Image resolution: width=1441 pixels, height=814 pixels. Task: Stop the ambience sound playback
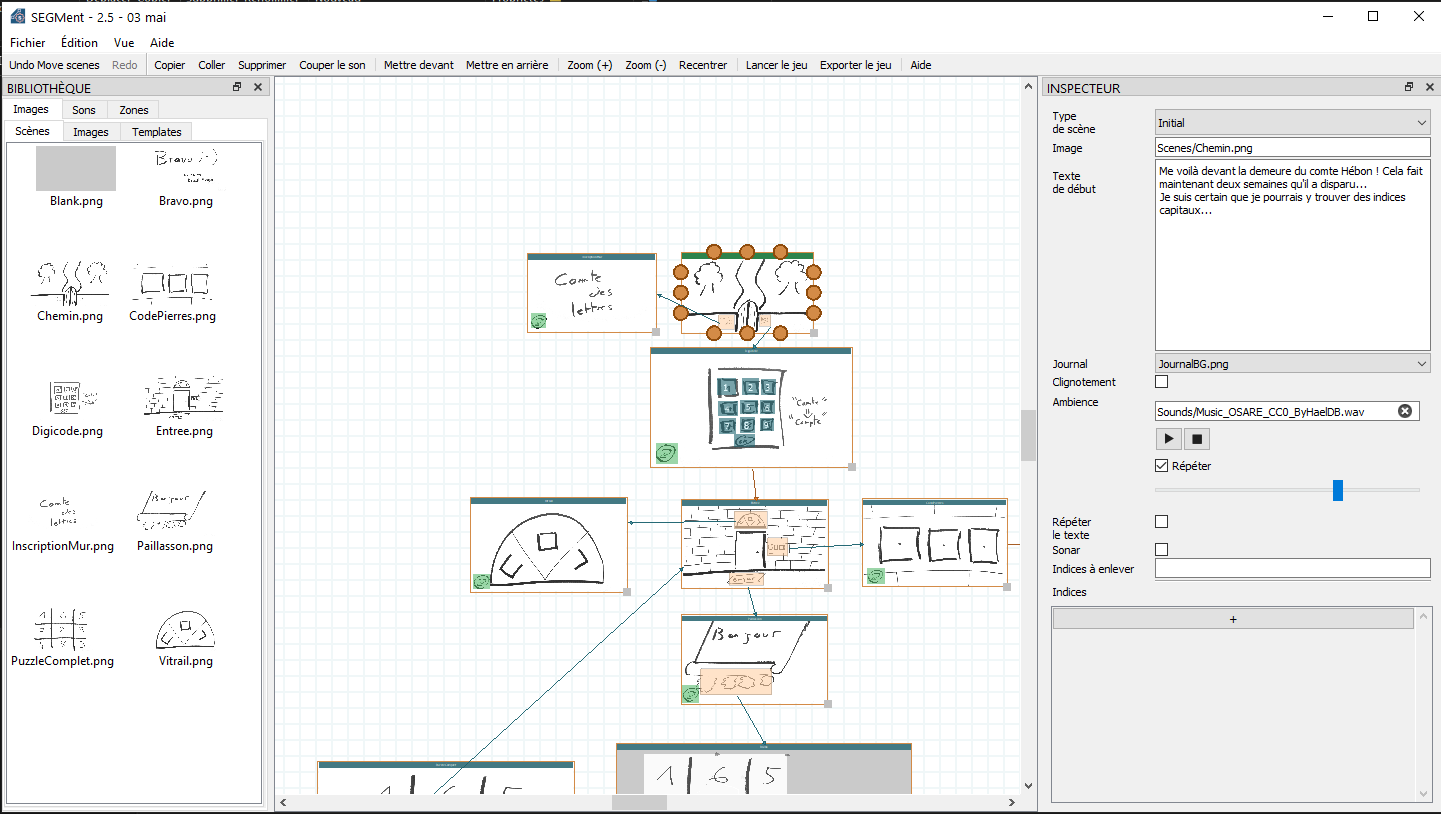coord(1197,438)
